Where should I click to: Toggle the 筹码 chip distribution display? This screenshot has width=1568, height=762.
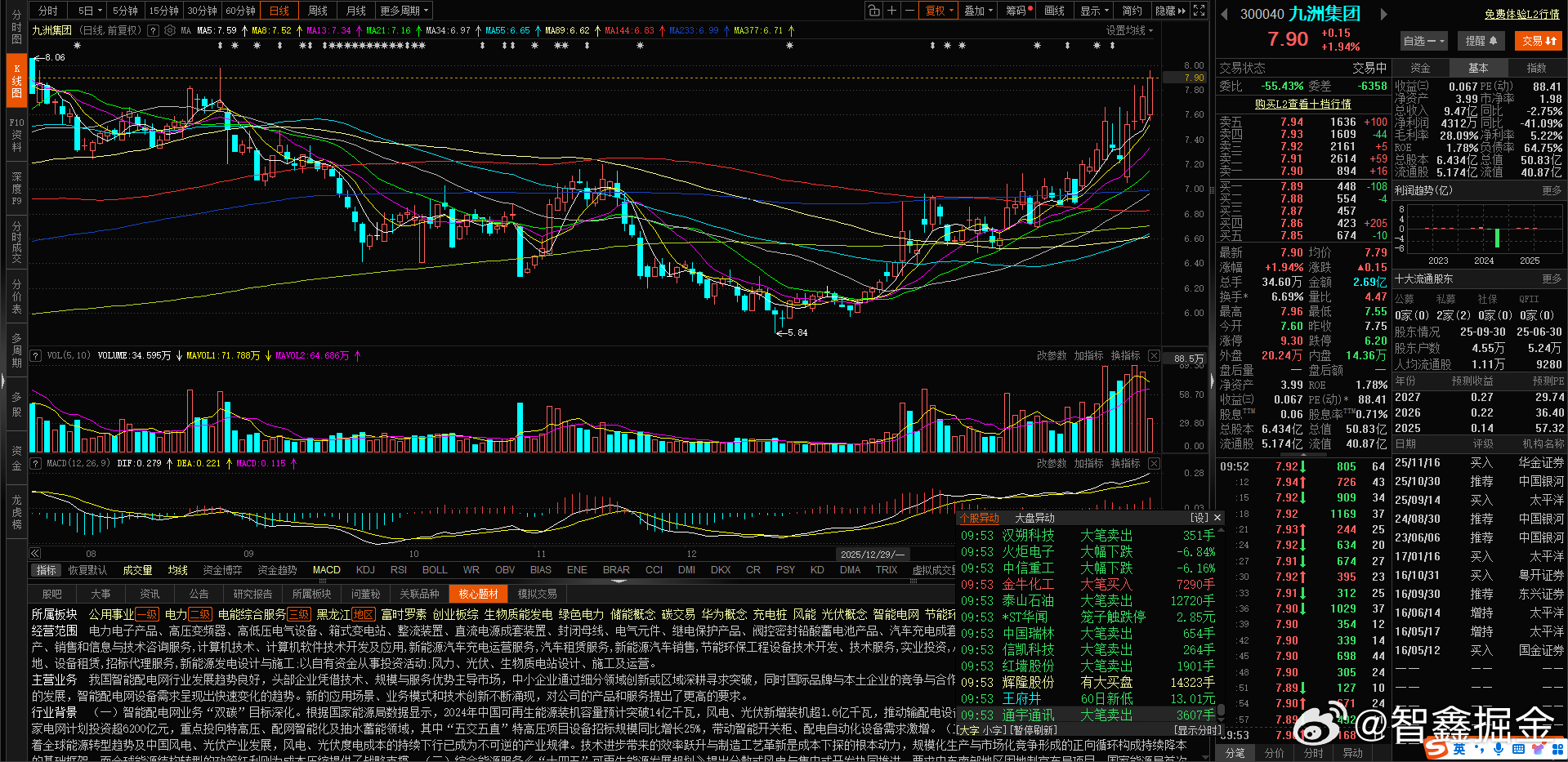(x=1016, y=10)
